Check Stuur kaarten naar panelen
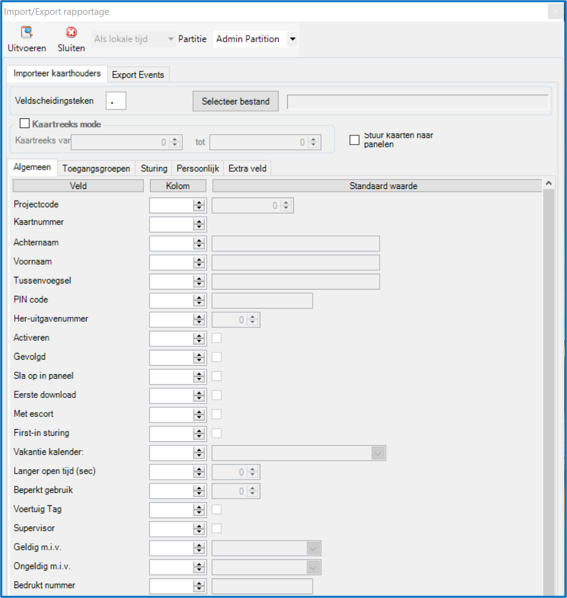Screen dimensions: 567x598 coord(354,140)
